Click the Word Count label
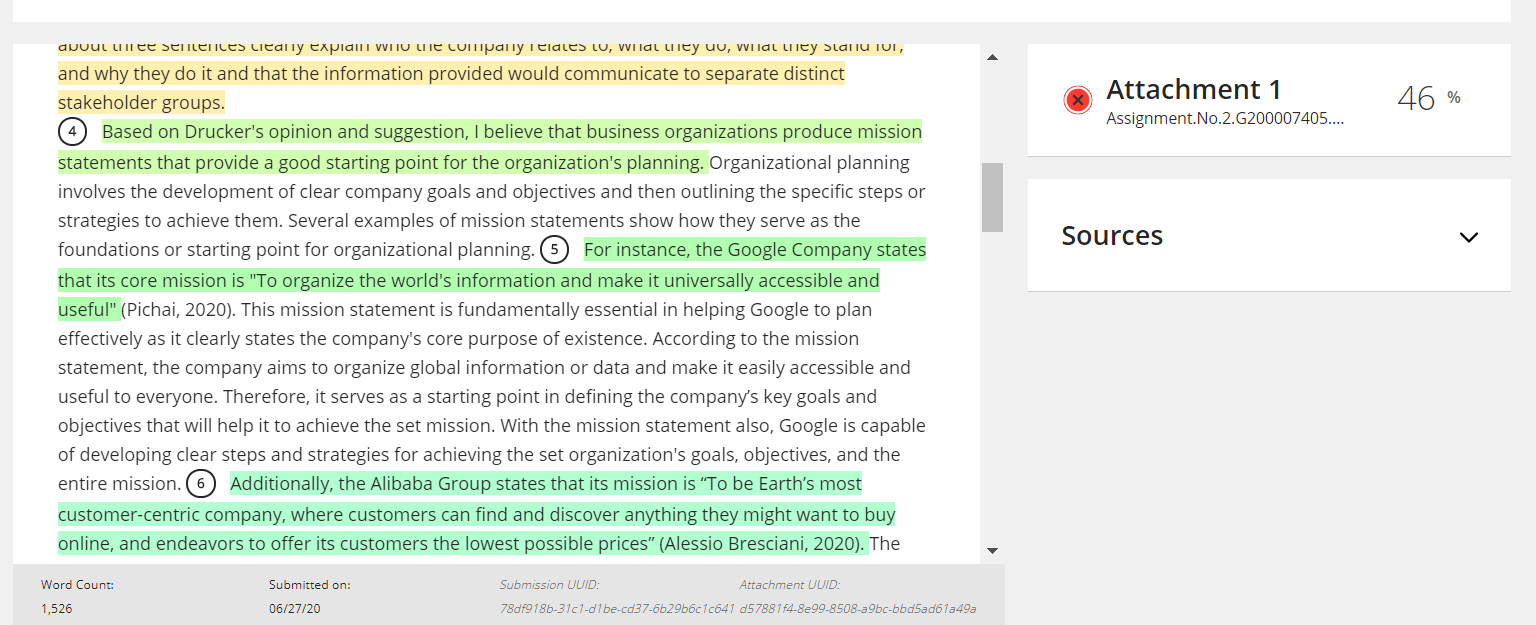The image size is (1536, 625). coord(77,585)
